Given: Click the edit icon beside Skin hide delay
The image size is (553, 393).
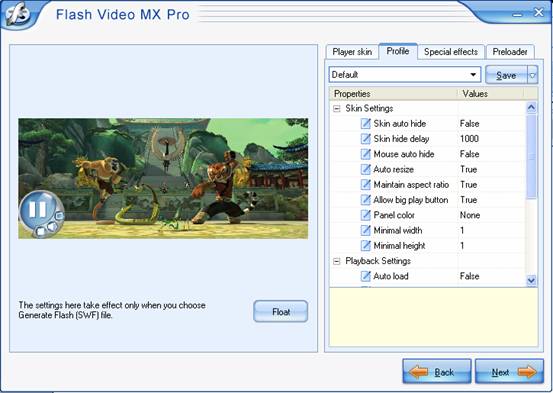Looking at the screenshot, I should click(x=366, y=139).
